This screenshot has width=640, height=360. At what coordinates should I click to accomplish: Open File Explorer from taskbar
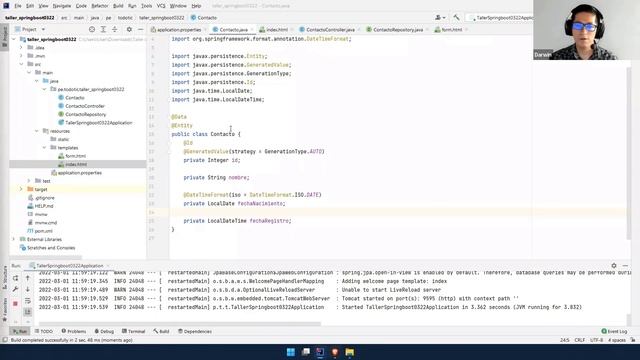pos(350,352)
